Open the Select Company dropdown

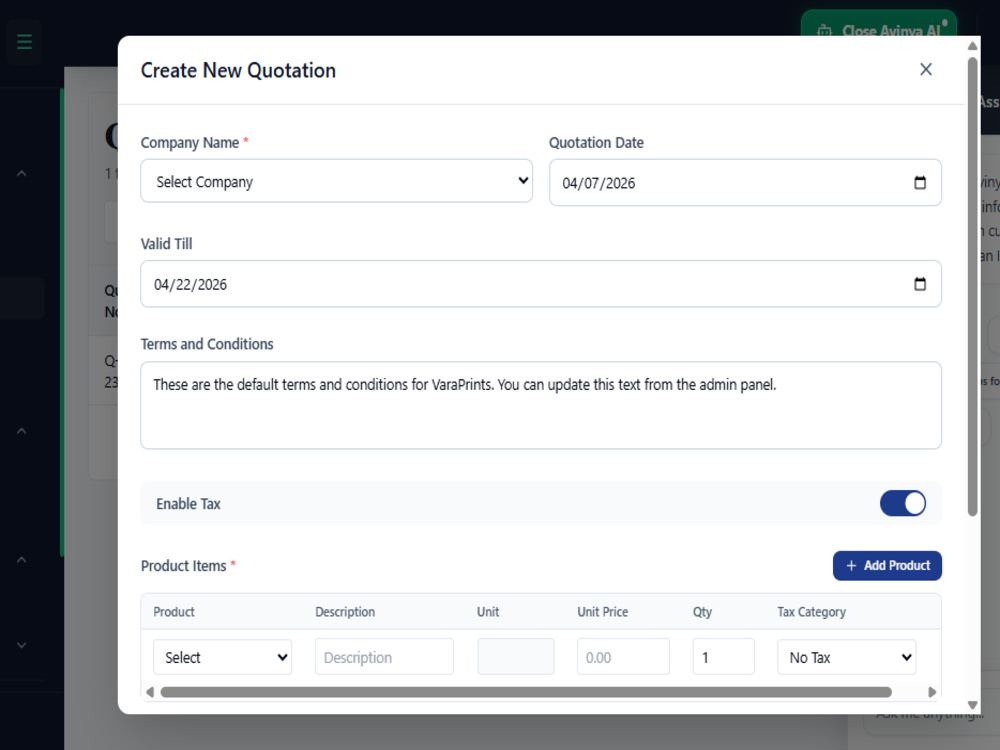(x=337, y=181)
